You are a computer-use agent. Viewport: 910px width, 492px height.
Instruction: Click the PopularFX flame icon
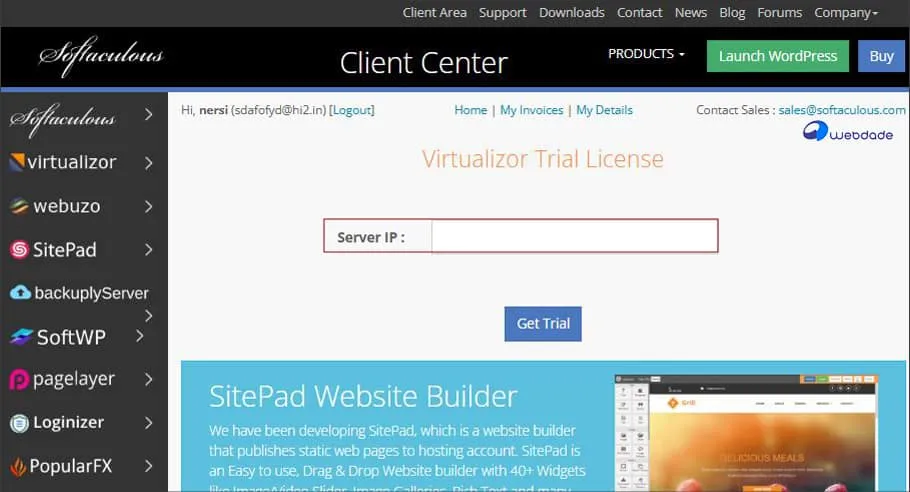[x=19, y=467]
